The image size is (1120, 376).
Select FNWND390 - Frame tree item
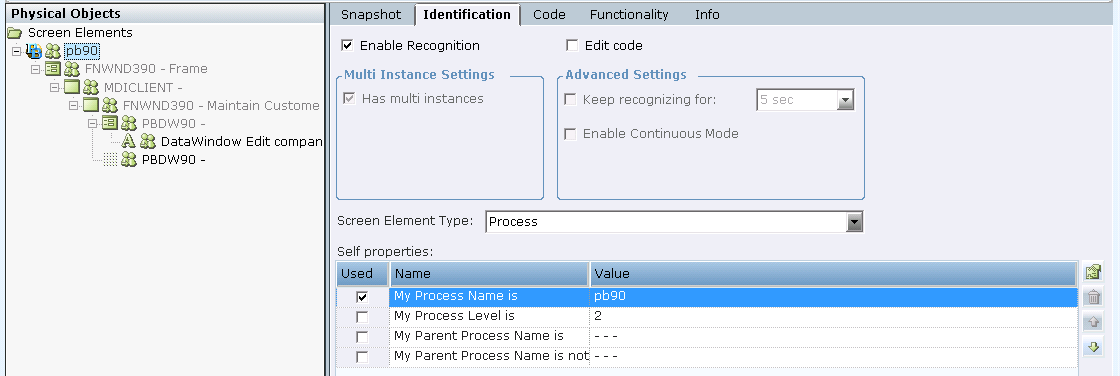[146, 69]
